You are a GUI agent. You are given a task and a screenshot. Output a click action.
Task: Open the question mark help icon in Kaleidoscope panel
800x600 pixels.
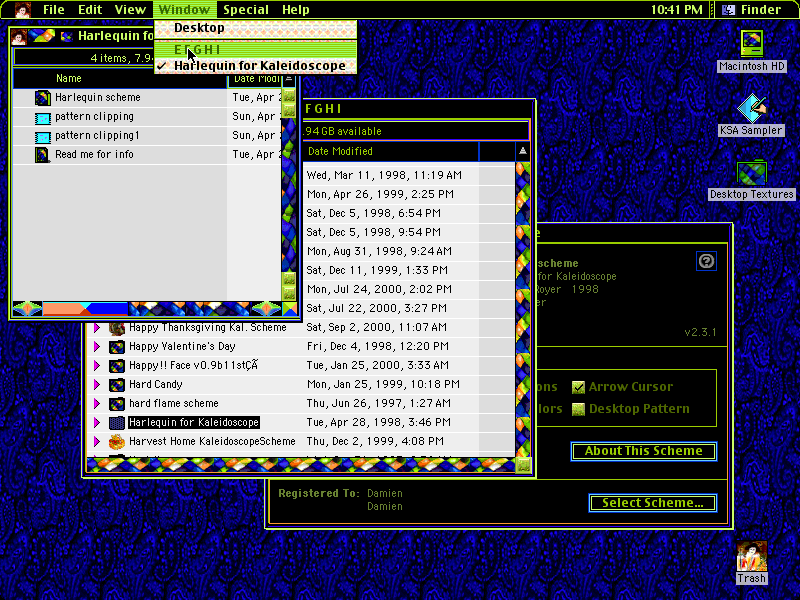[706, 261]
